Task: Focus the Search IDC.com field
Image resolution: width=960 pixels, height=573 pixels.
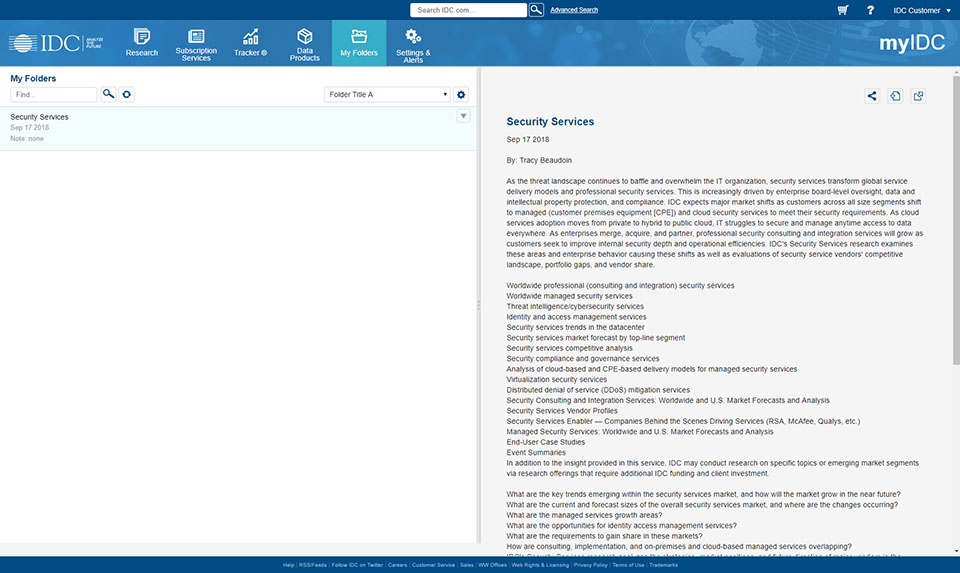Action: (x=468, y=10)
